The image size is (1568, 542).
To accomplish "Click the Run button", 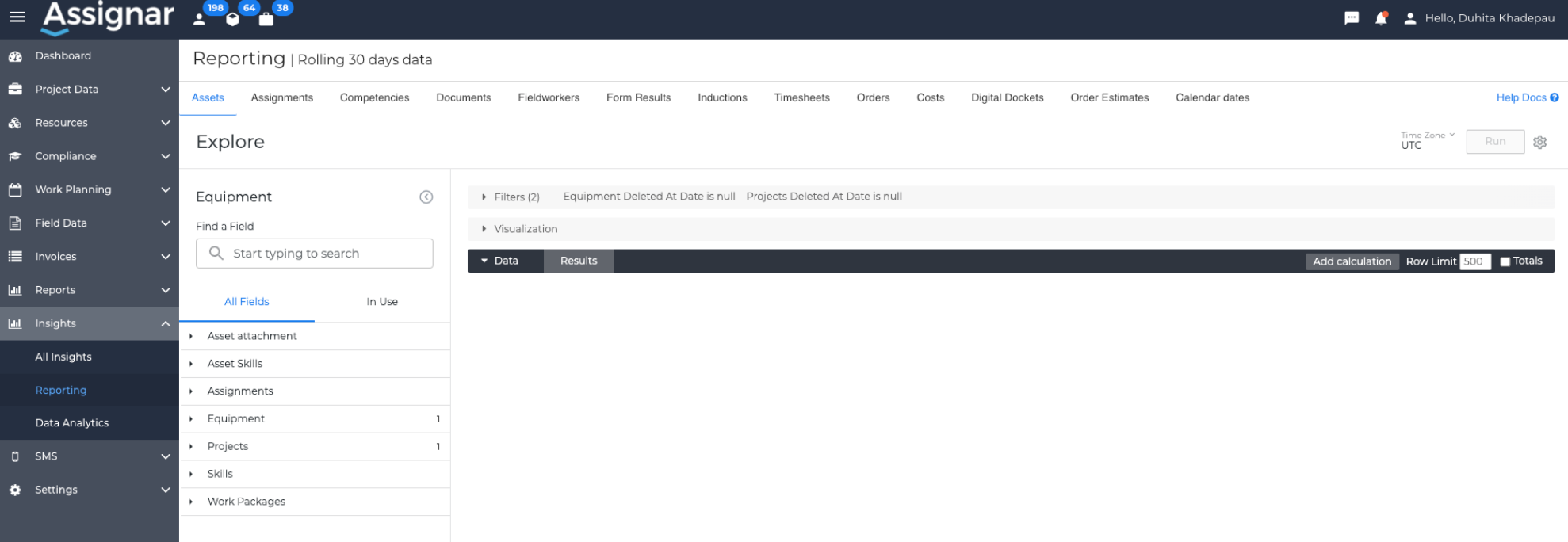I will point(1495,141).
